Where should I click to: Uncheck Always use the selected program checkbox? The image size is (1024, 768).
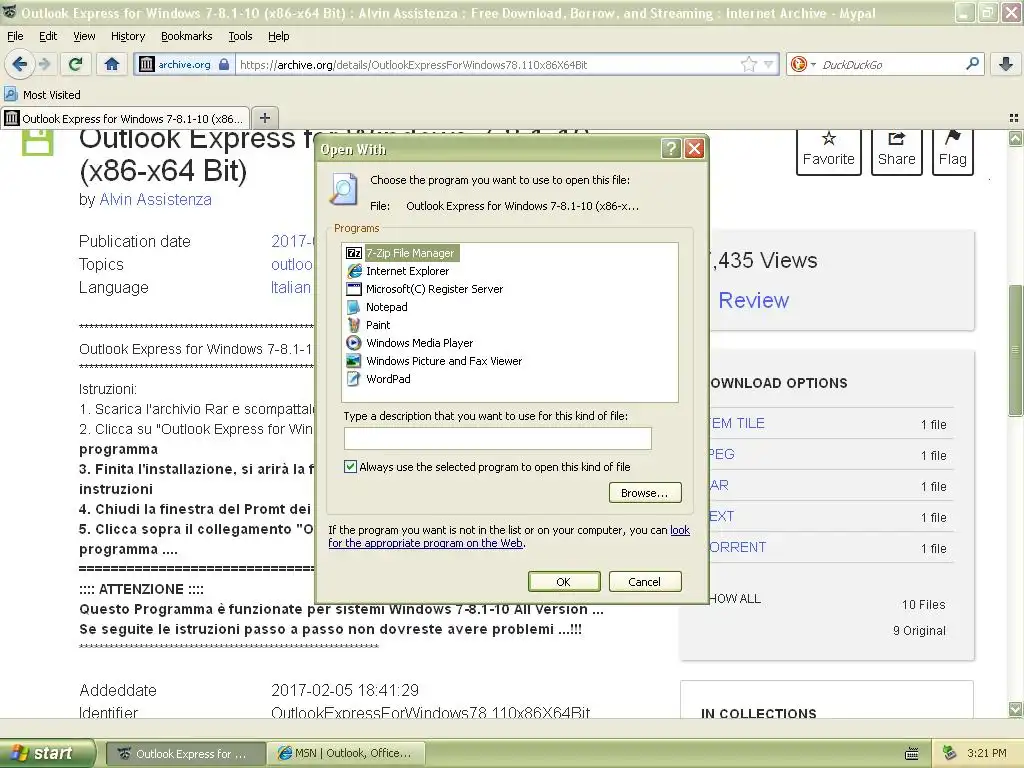[351, 466]
